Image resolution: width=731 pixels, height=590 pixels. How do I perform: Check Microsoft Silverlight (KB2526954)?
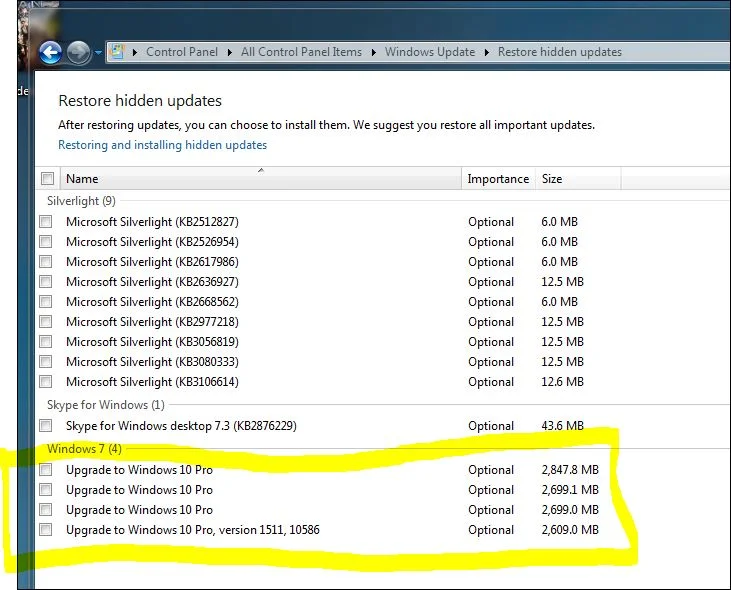[x=46, y=241]
